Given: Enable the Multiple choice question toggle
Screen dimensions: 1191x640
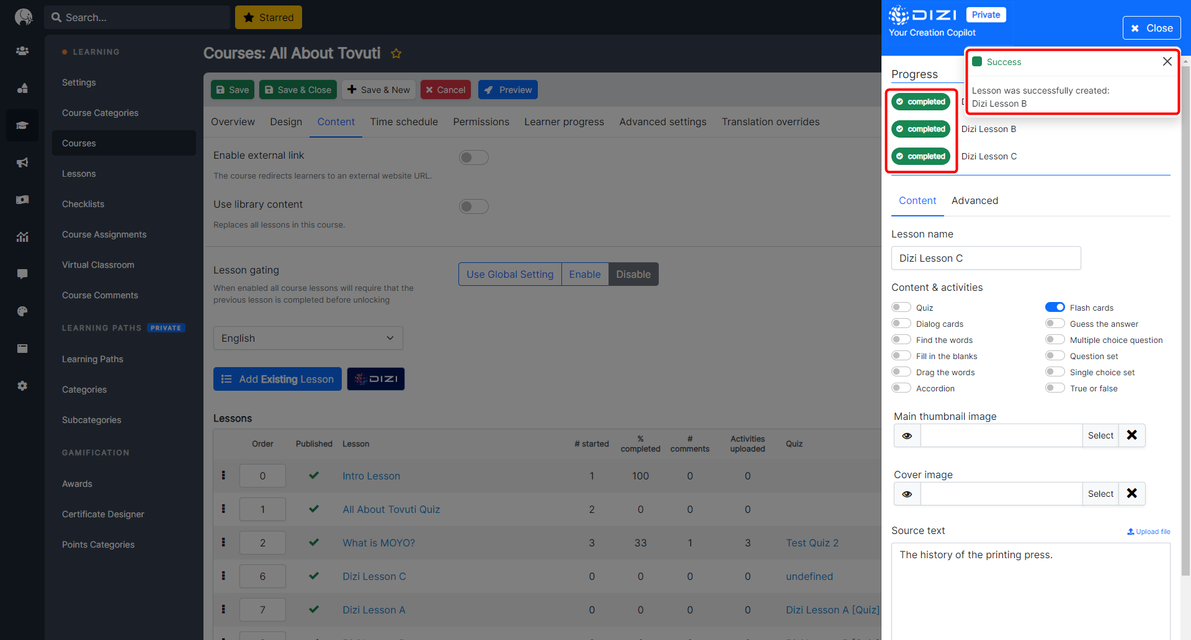Looking at the screenshot, I should coord(1055,339).
